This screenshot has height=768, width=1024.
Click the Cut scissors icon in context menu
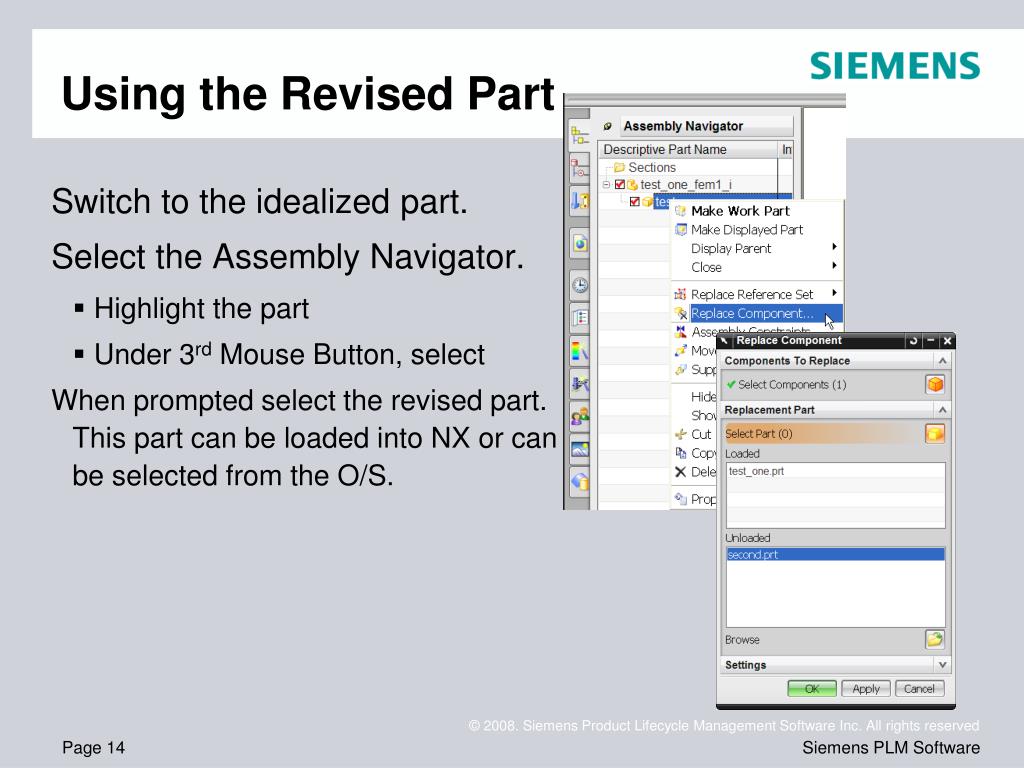[680, 434]
